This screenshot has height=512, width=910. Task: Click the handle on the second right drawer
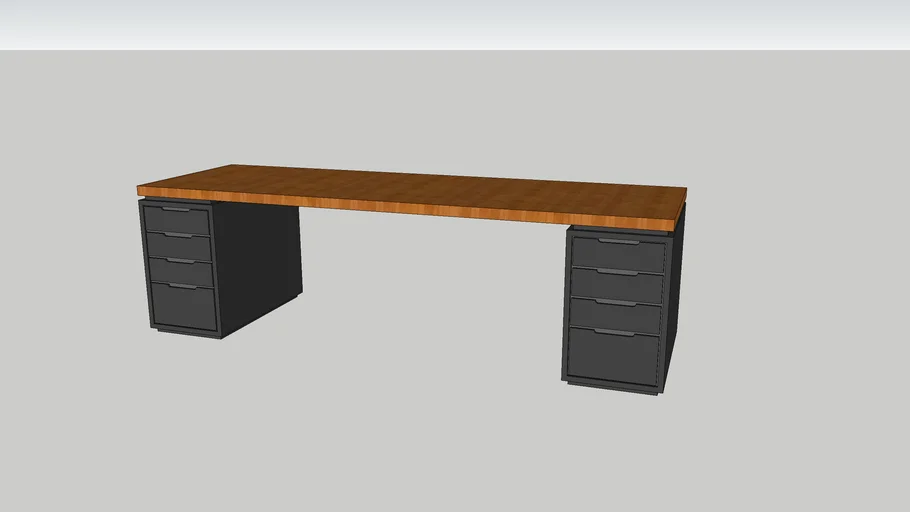[618, 271]
